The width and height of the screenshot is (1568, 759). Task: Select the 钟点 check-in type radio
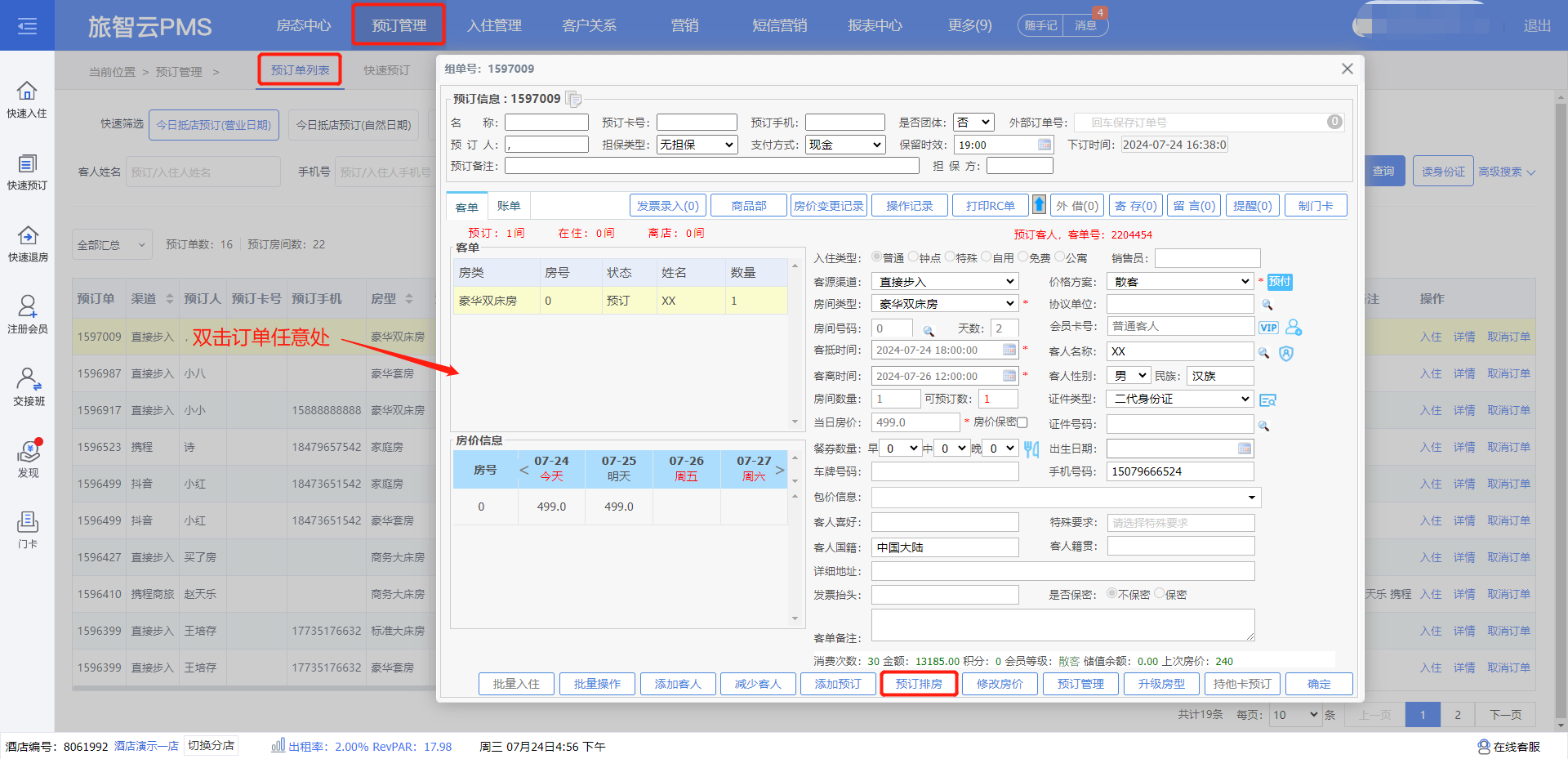click(x=914, y=257)
